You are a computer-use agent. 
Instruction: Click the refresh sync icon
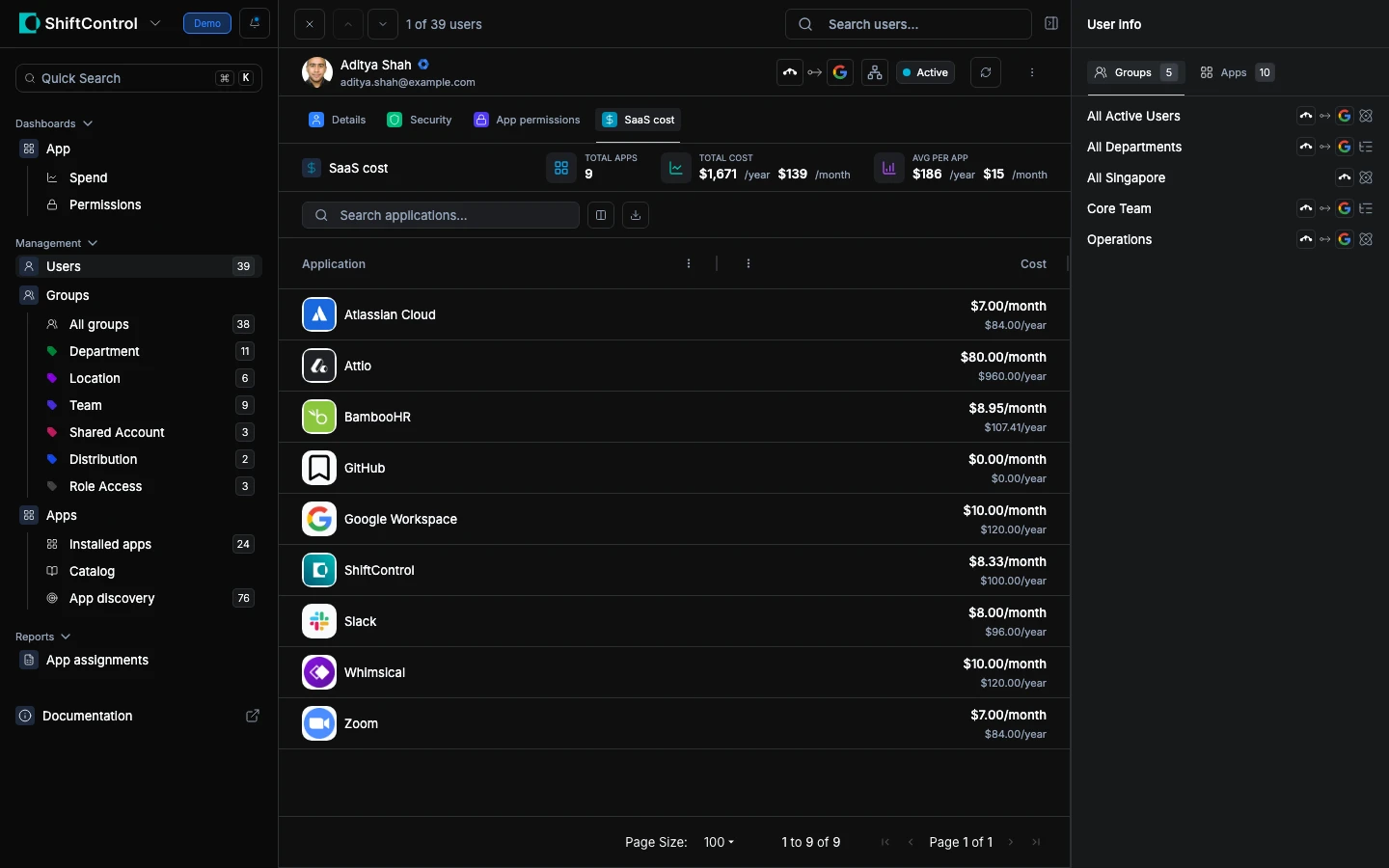pyautogui.click(x=985, y=72)
